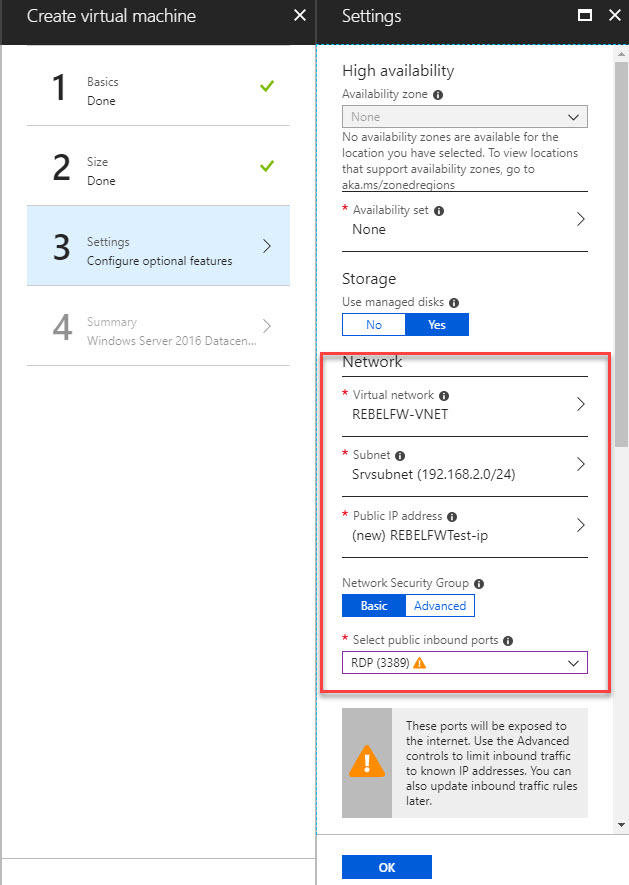Expand Virtual network REBELFW-VNET chevron
Image resolution: width=629 pixels, height=885 pixels.
click(x=580, y=404)
